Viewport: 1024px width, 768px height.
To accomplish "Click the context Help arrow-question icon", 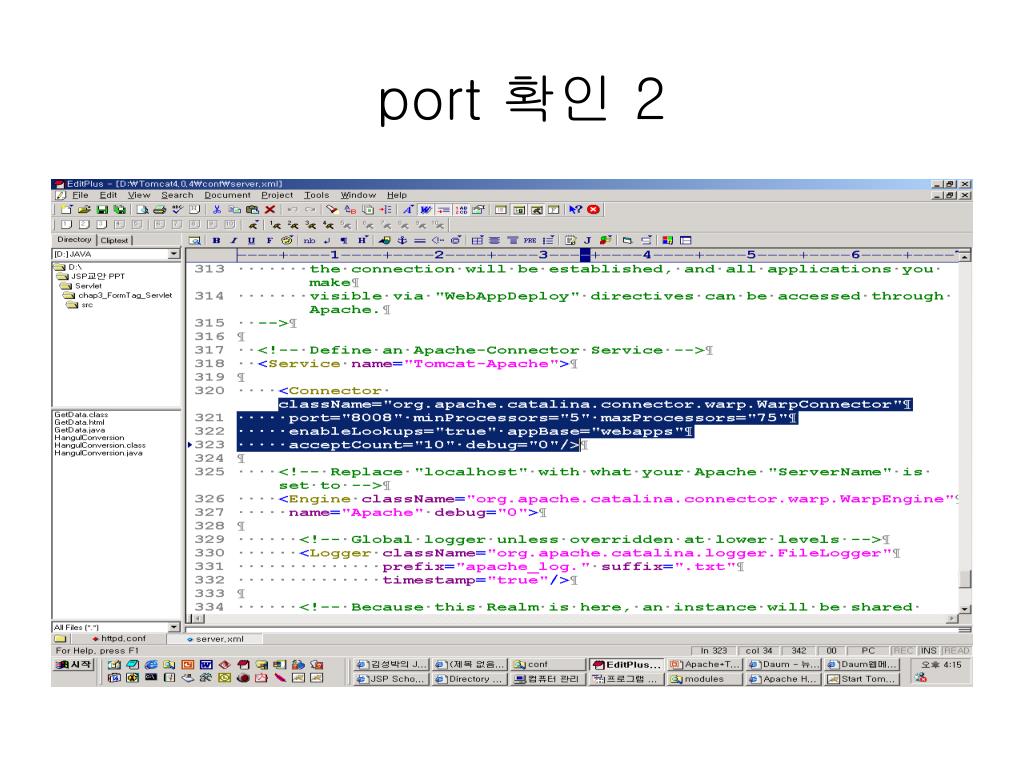I will (575, 210).
